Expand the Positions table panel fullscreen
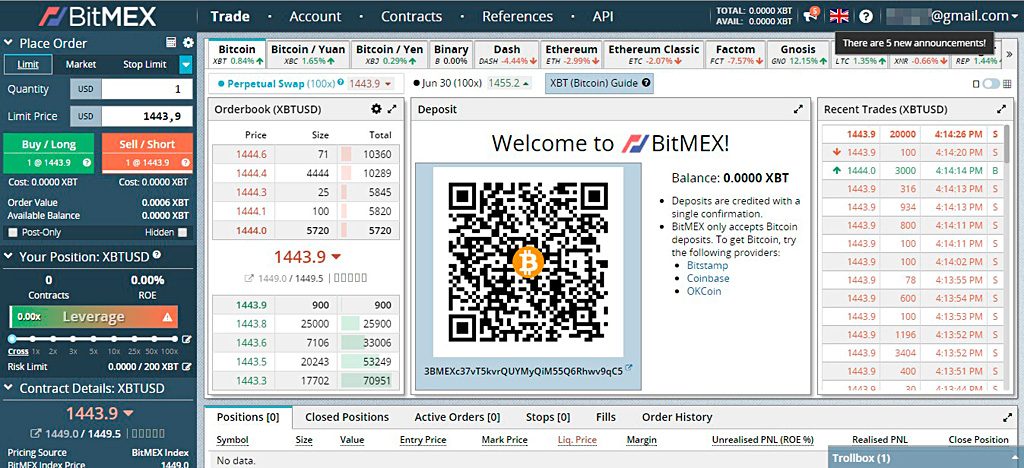 (1006, 417)
